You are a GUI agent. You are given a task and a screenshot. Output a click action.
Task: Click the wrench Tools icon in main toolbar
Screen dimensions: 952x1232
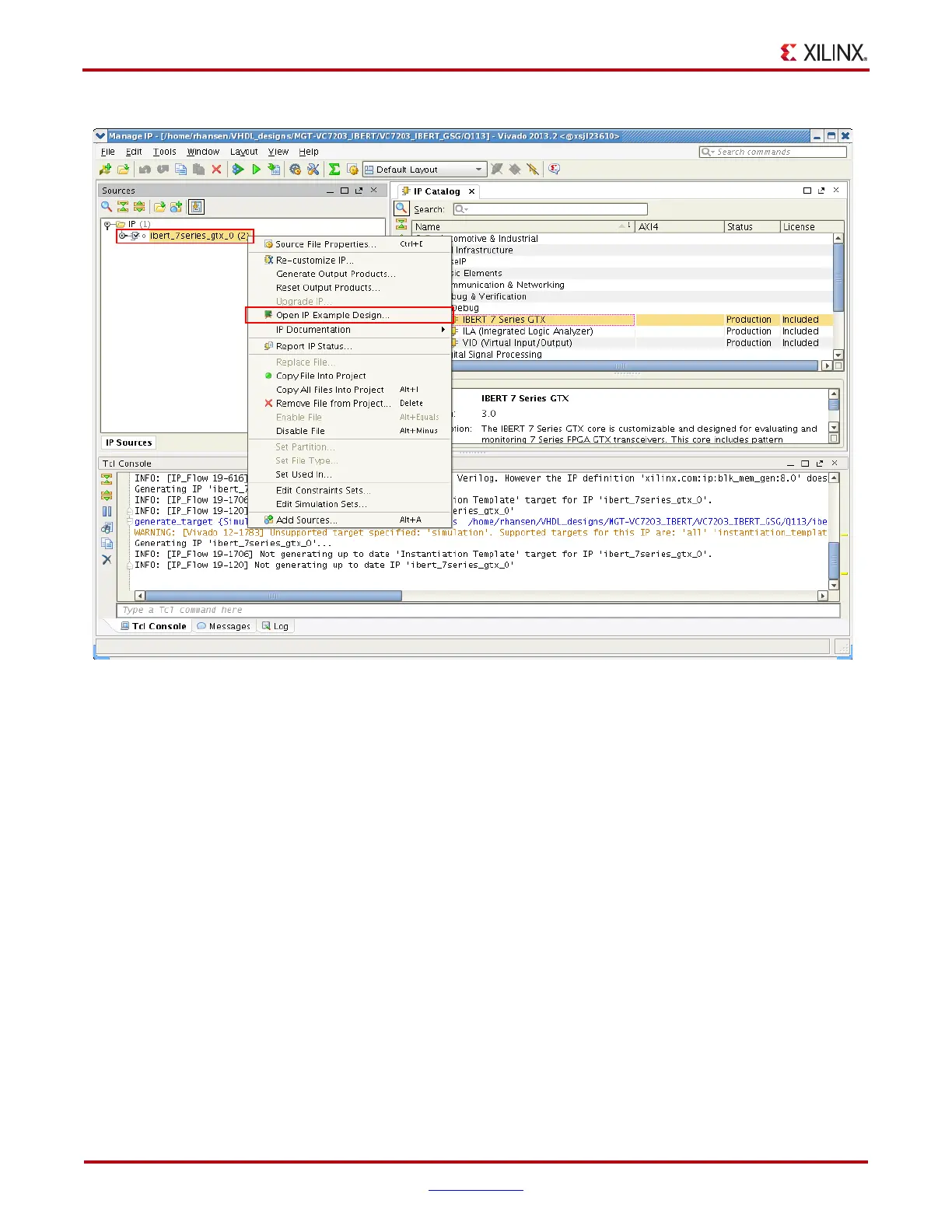click(x=313, y=169)
